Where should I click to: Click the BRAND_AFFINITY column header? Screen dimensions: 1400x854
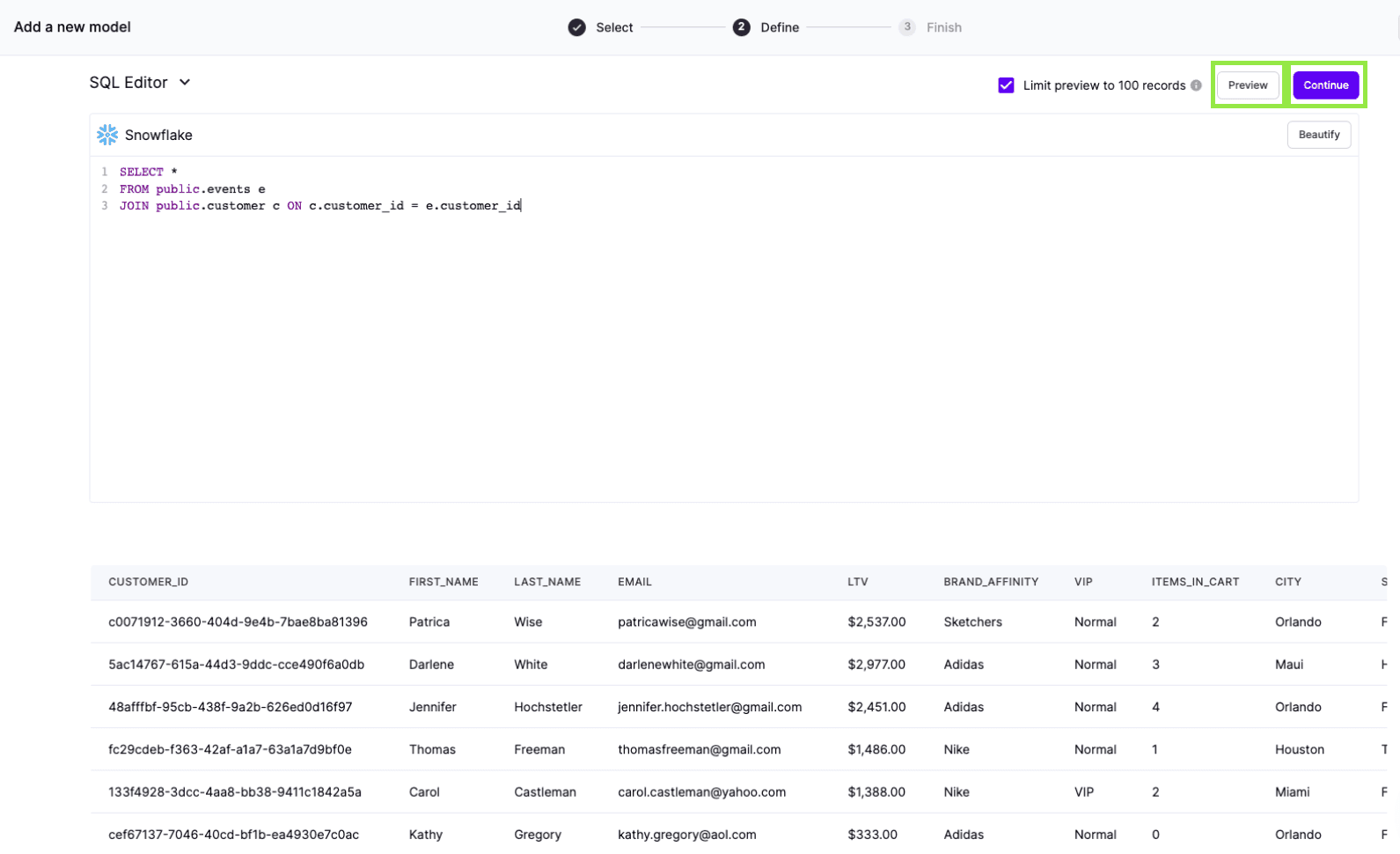coord(990,582)
